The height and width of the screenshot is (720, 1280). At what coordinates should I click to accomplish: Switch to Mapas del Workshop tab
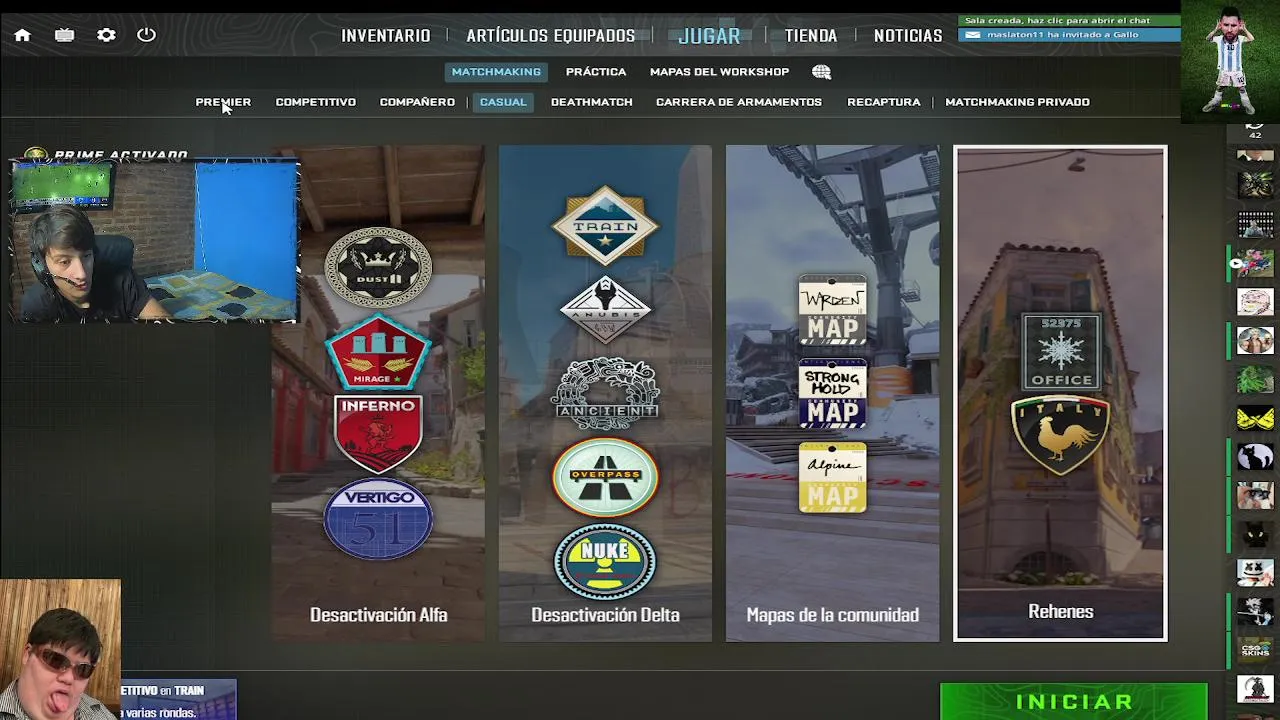click(719, 72)
